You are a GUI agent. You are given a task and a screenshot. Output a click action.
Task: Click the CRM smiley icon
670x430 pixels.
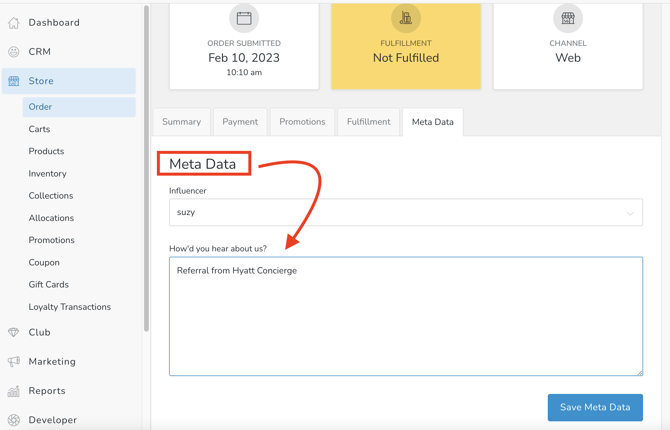[14, 52]
